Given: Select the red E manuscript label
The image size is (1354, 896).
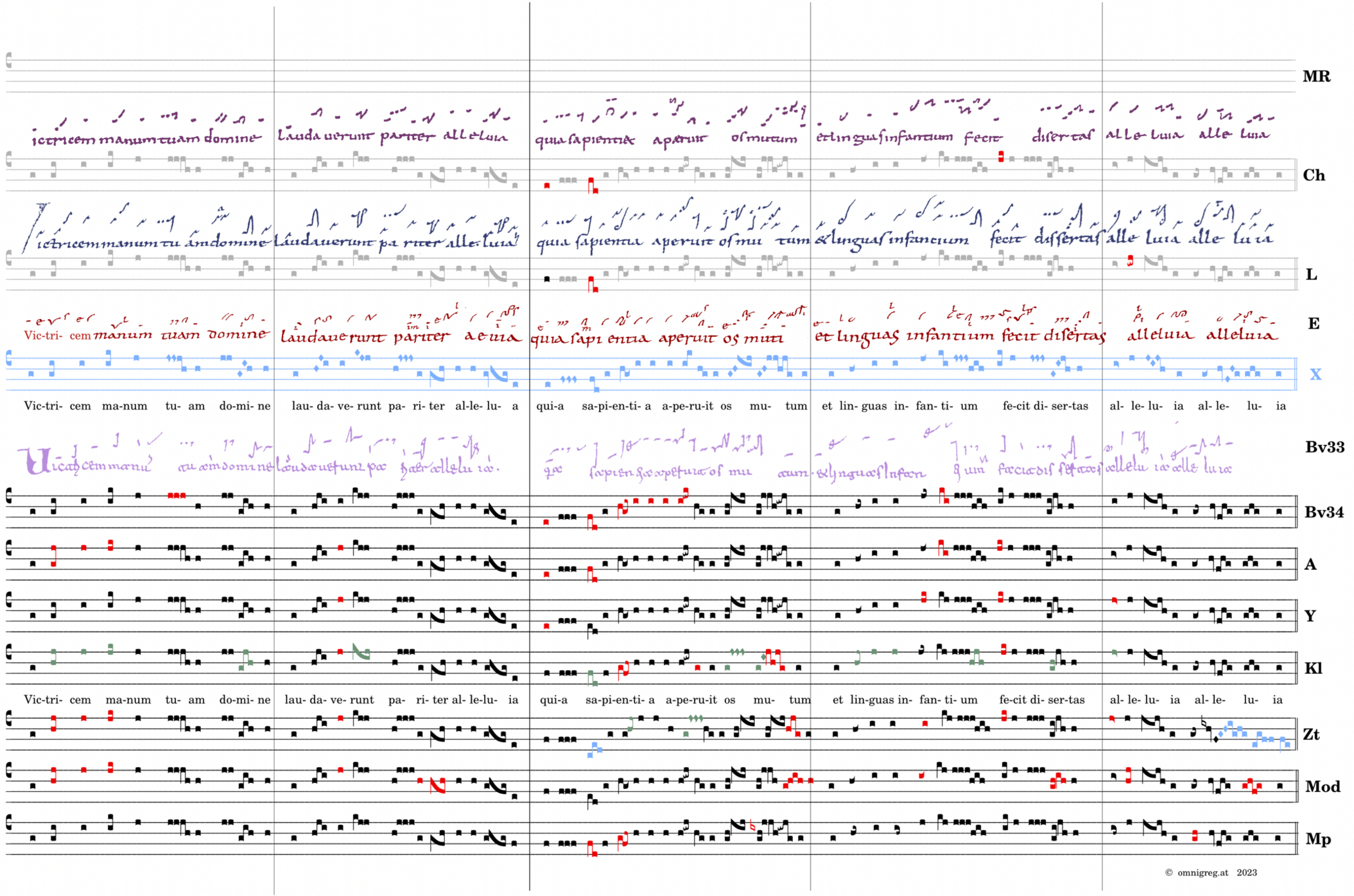Looking at the screenshot, I should click(1313, 323).
